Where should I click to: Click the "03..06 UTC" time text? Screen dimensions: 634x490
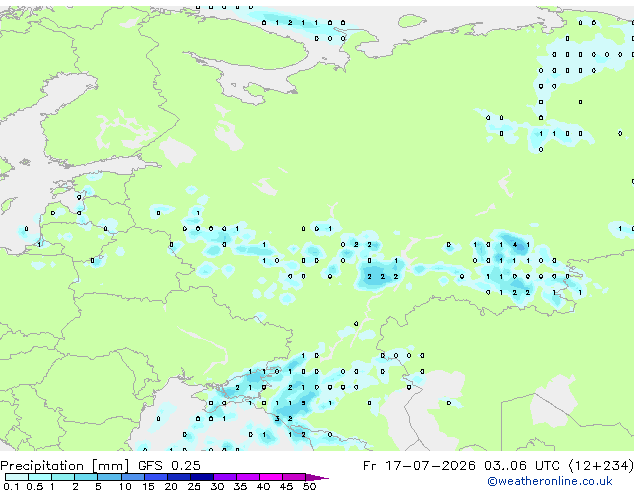point(522,465)
